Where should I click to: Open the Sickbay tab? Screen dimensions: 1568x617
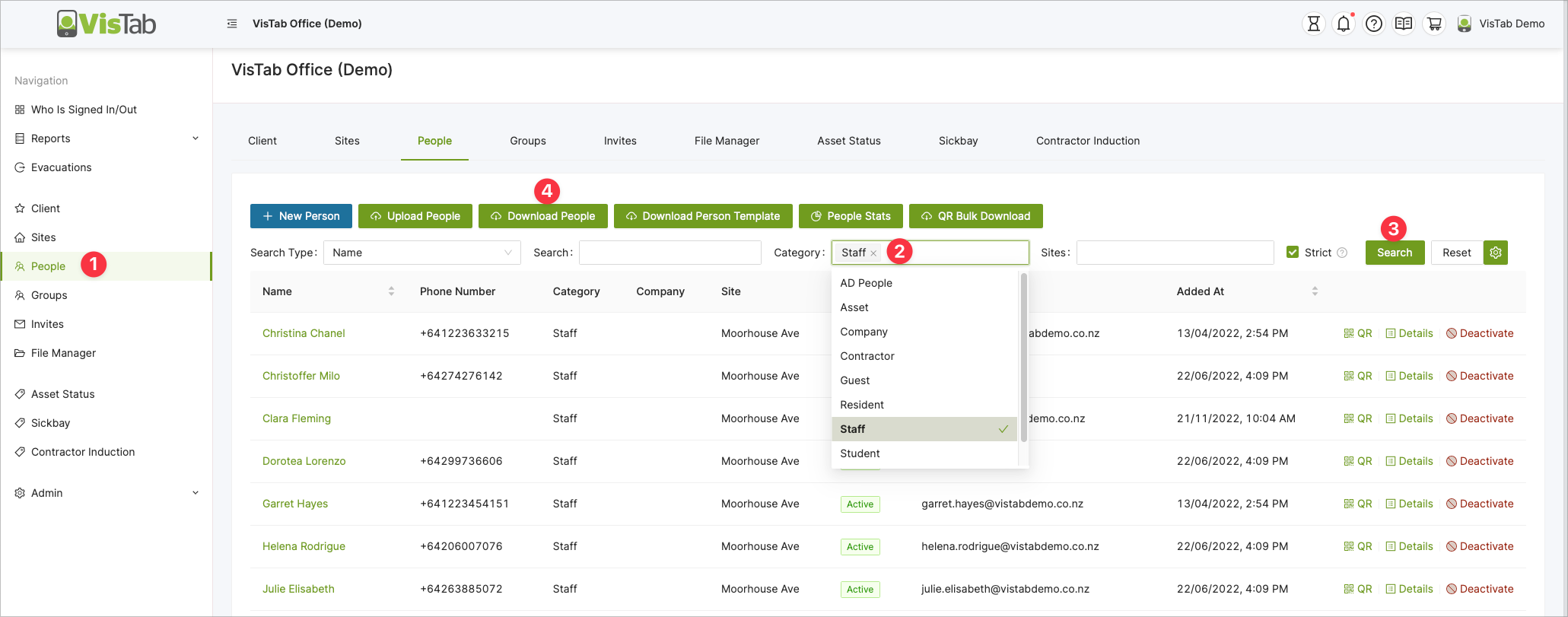click(958, 141)
